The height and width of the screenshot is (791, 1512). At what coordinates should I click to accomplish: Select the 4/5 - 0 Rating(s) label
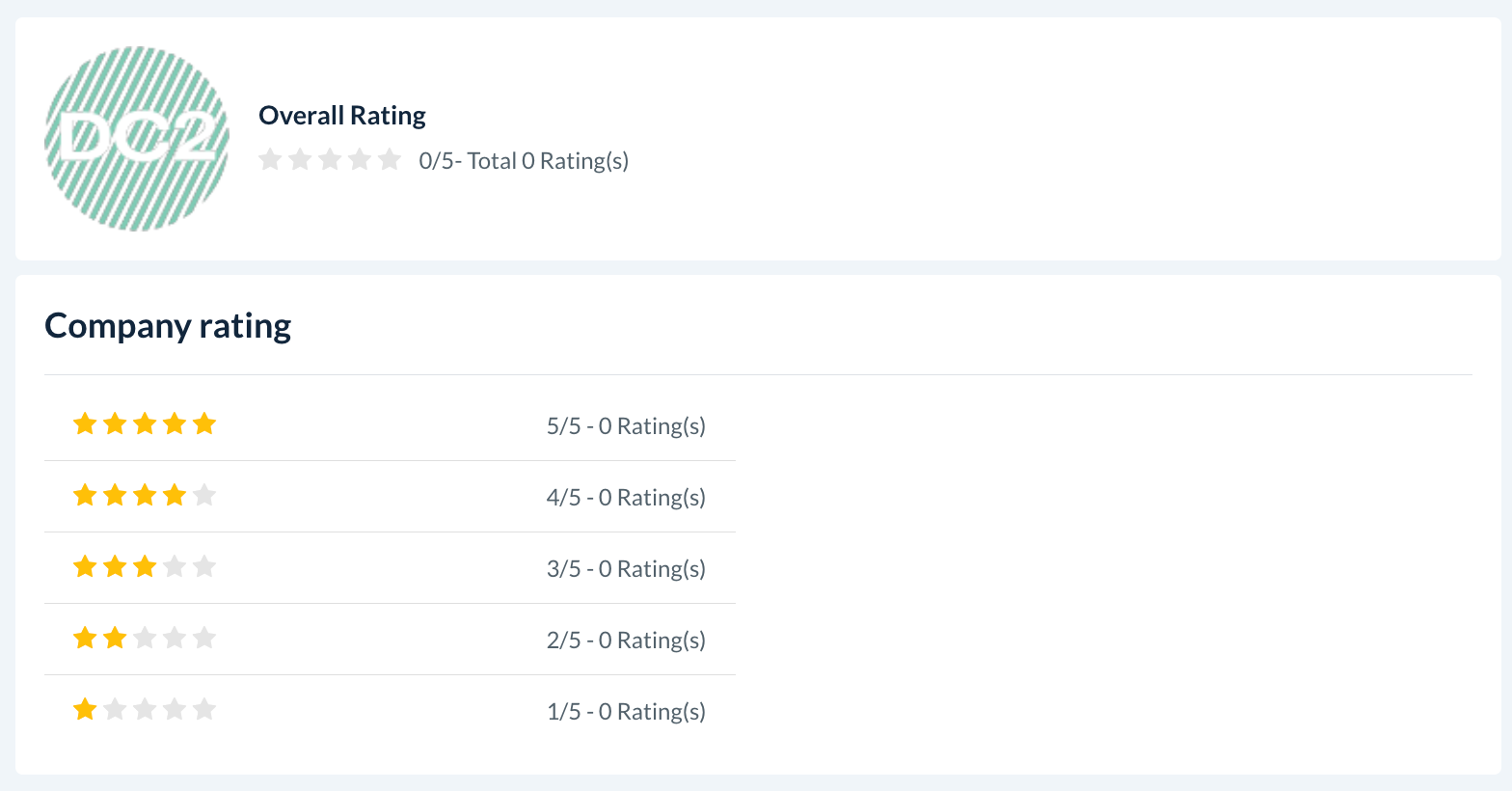pyautogui.click(x=626, y=498)
